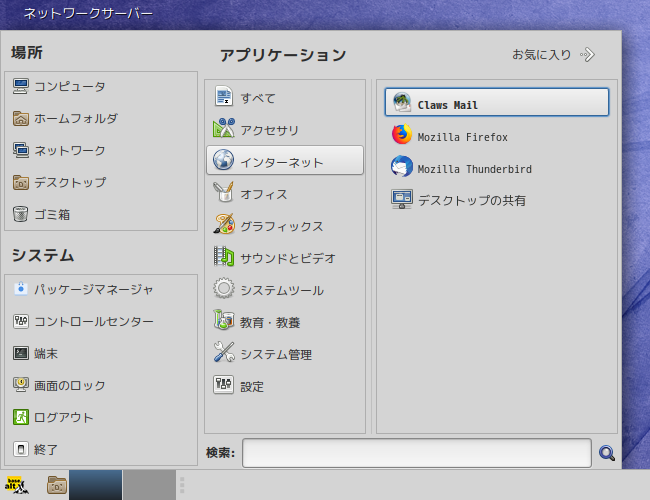Click the basealt menu button in taskbar
This screenshot has width=650, height=500.
click(17, 485)
